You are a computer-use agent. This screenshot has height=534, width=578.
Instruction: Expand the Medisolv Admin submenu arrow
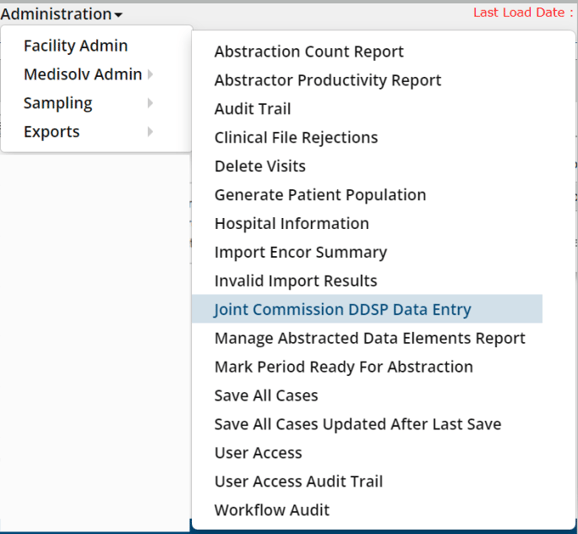pyautogui.click(x=150, y=74)
